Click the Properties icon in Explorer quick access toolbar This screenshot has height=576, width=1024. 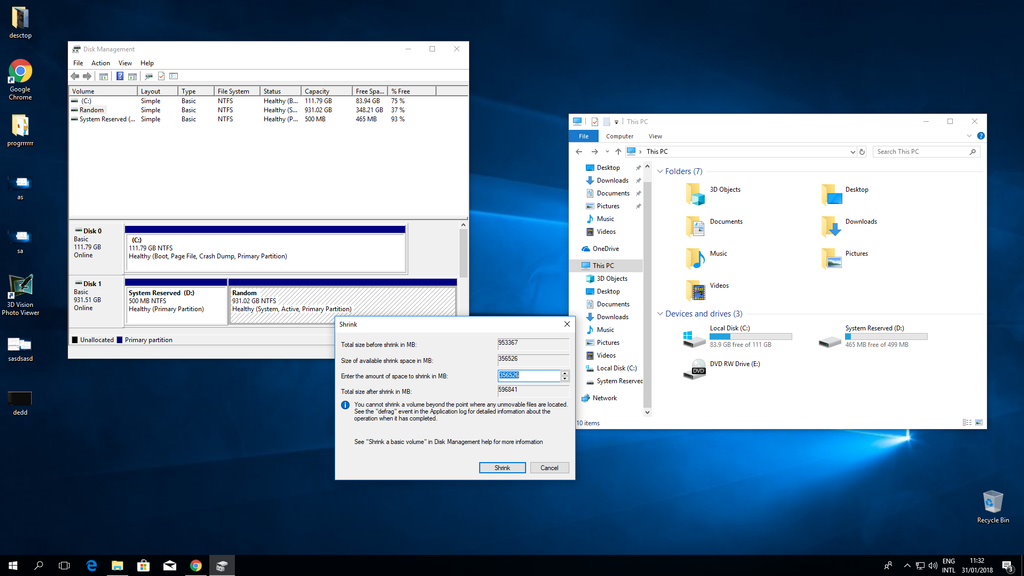pos(594,121)
